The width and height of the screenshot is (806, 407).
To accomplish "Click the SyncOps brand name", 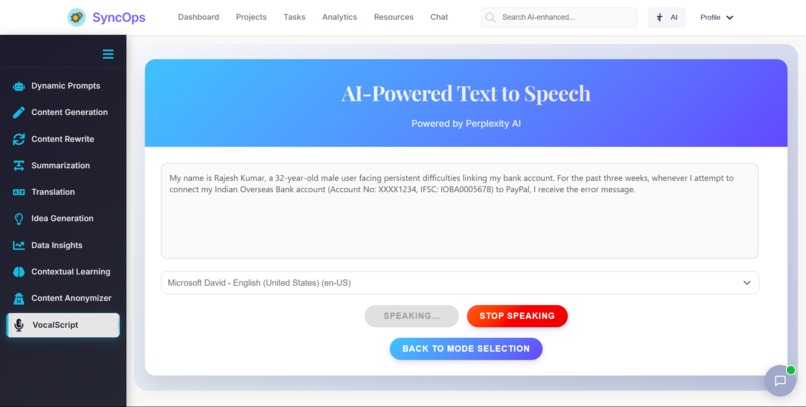I will pyautogui.click(x=119, y=17).
